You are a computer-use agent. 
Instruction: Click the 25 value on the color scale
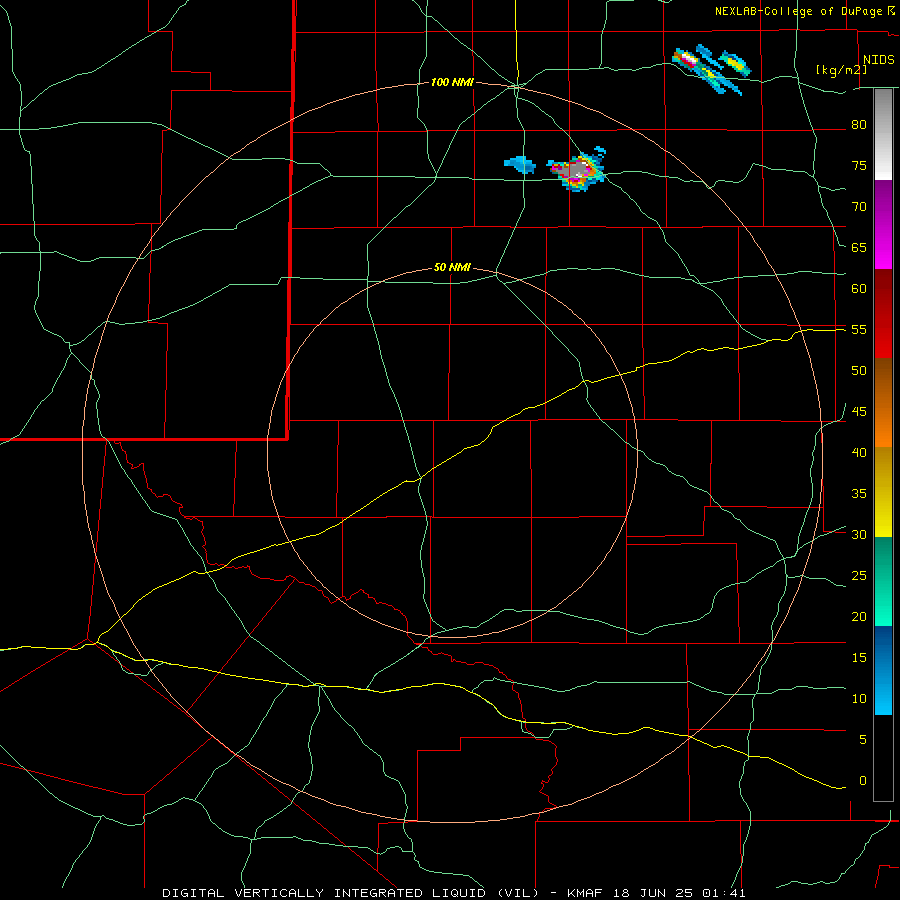[x=859, y=576]
